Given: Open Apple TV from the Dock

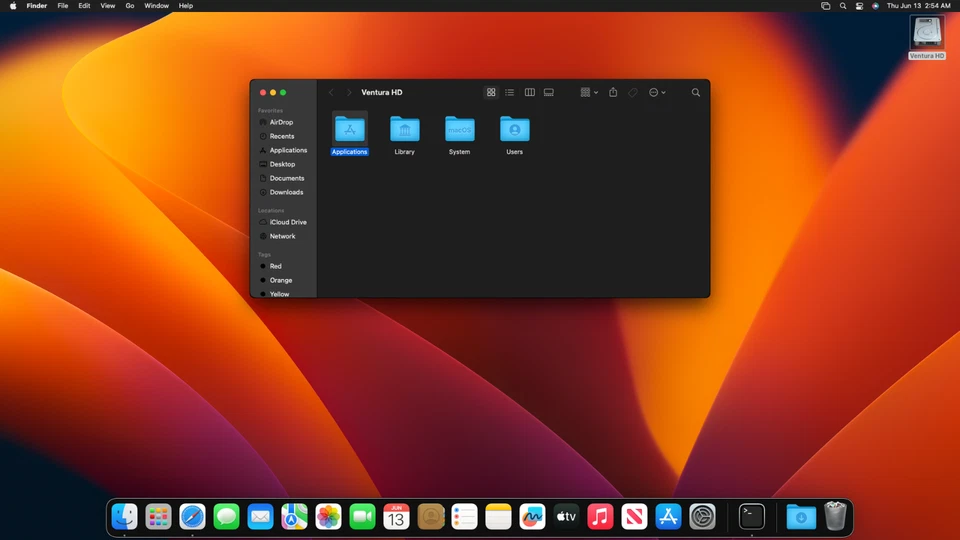Looking at the screenshot, I should click(x=566, y=517).
